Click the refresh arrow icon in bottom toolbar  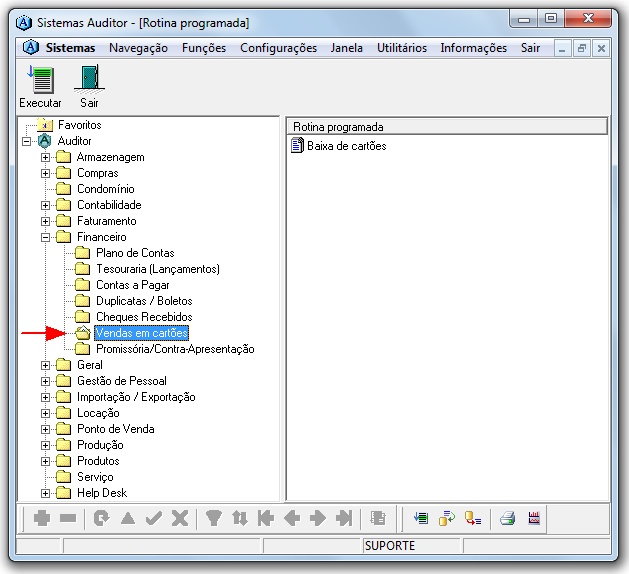(x=101, y=518)
